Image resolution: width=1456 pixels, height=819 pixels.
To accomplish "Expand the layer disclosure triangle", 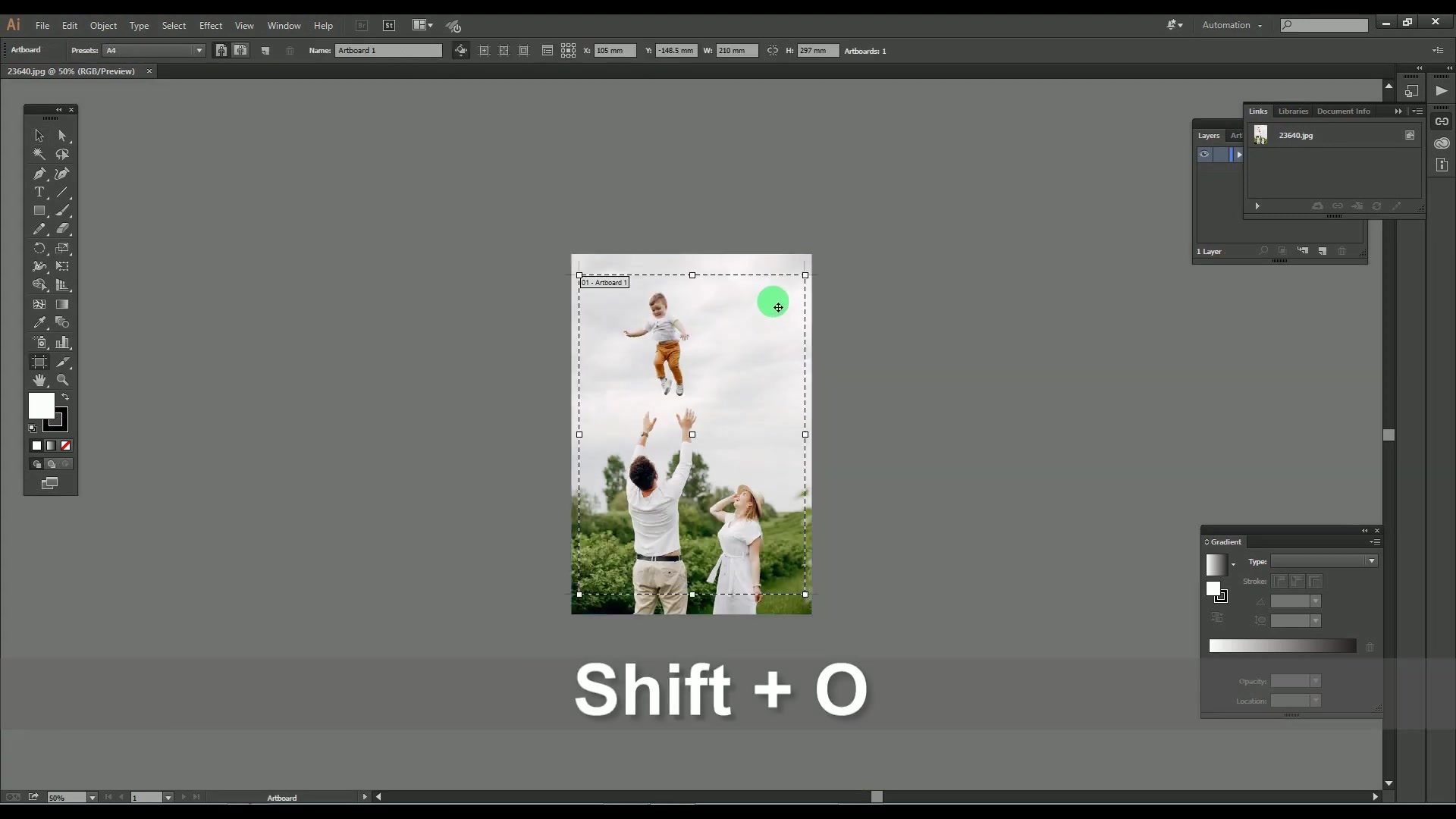I will coord(1239,155).
